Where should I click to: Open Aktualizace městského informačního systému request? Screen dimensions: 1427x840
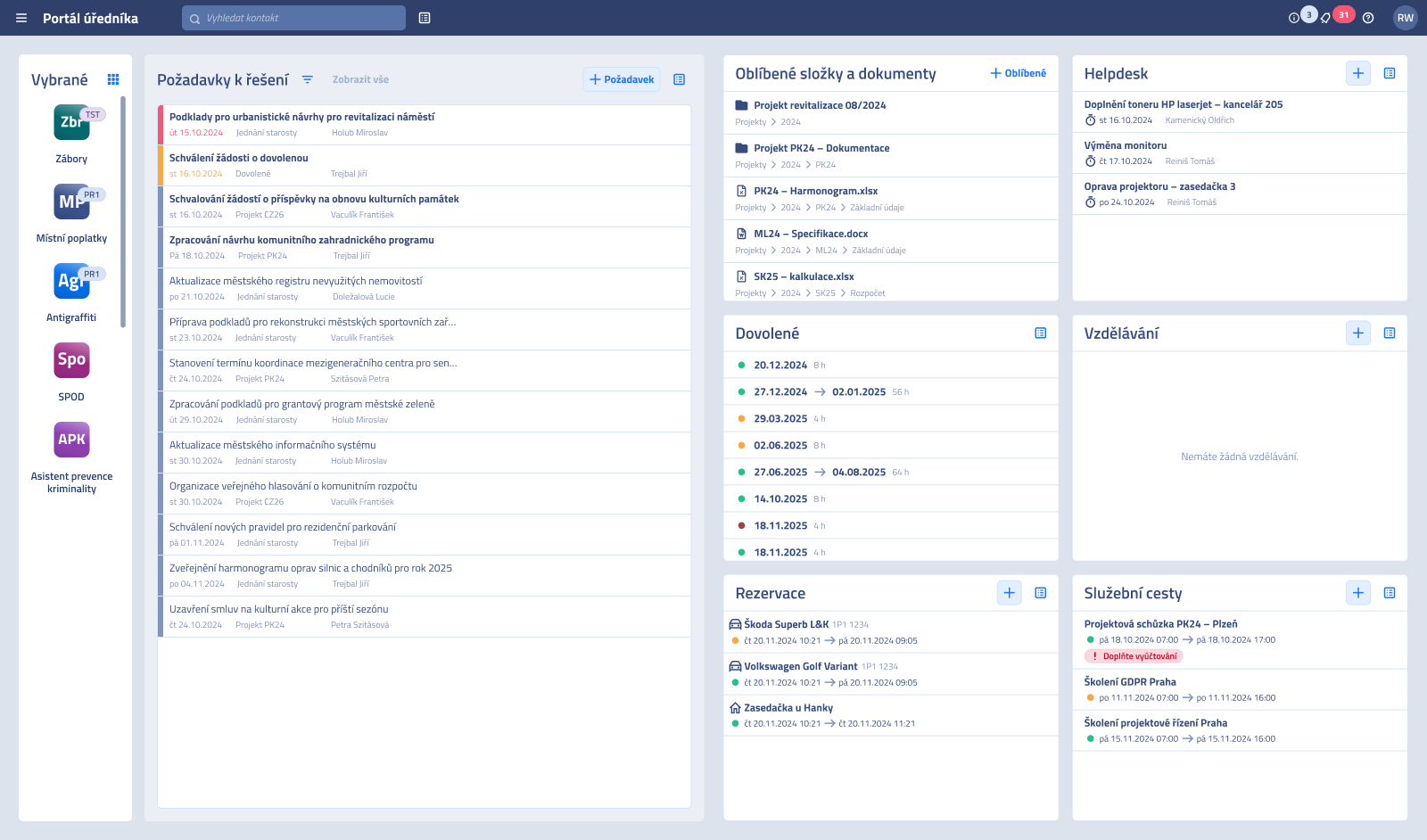[425, 453]
